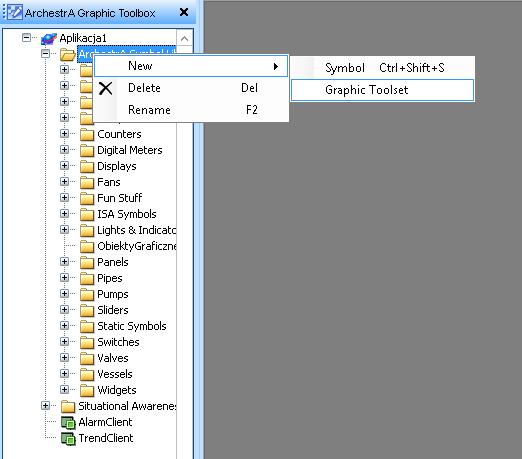Select the Static Symbols label
This screenshot has height=459, width=522.
(x=132, y=326)
